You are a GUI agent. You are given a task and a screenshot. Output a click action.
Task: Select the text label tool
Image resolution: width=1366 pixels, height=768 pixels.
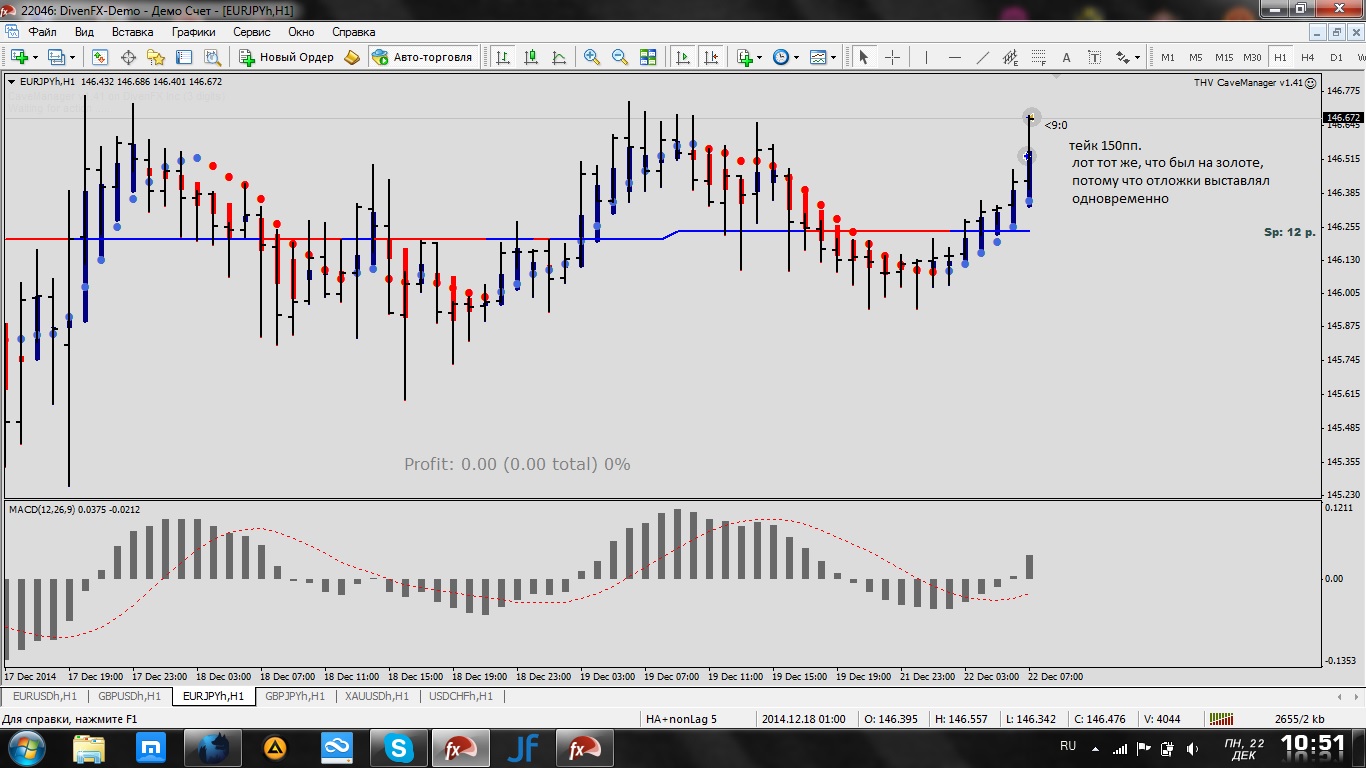1066,57
